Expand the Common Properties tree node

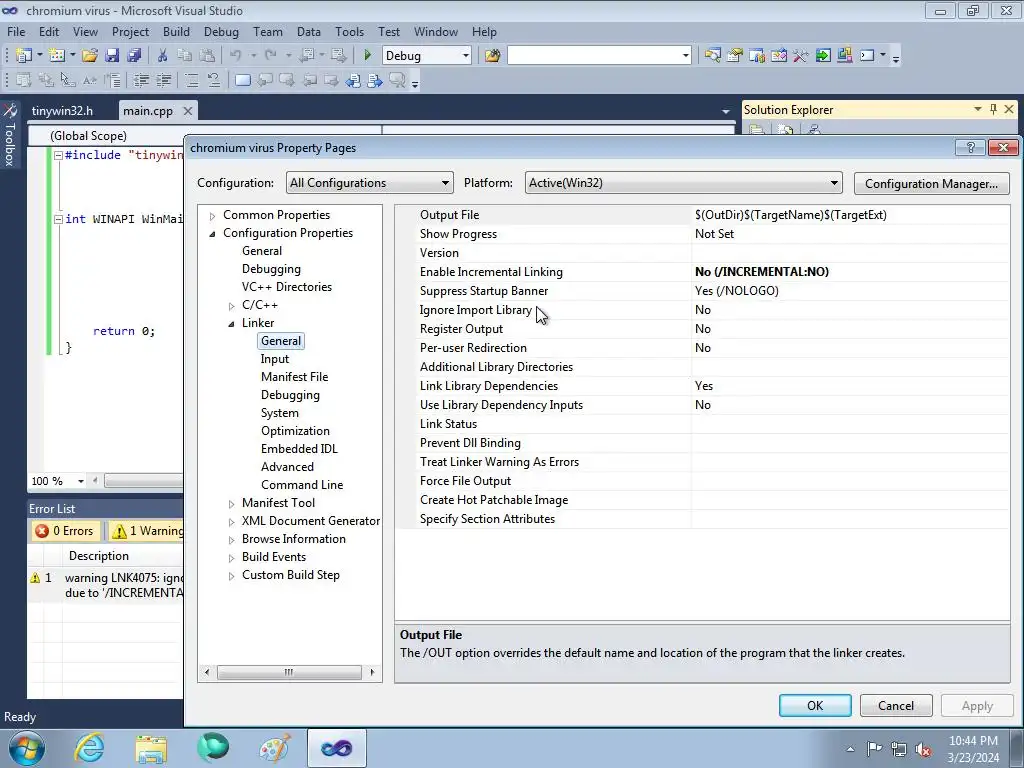(212, 216)
